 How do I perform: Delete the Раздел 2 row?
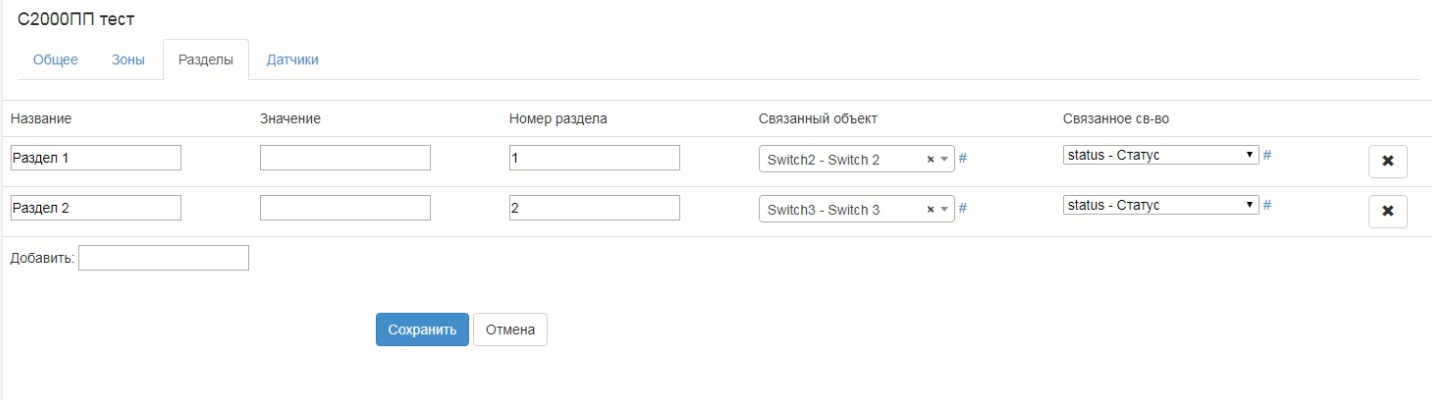pyautogui.click(x=1387, y=211)
